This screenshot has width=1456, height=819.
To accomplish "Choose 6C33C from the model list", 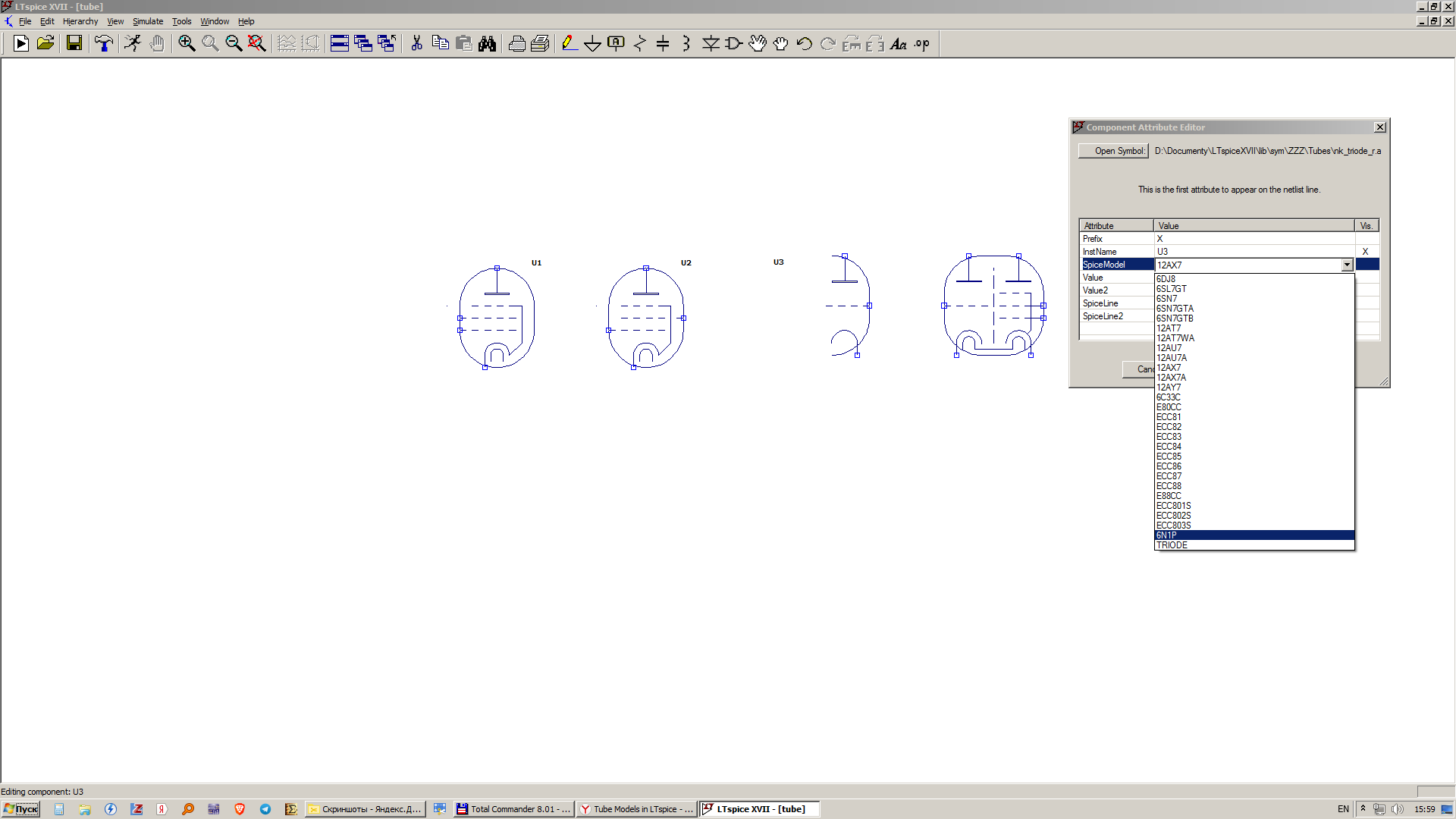I will point(1254,397).
